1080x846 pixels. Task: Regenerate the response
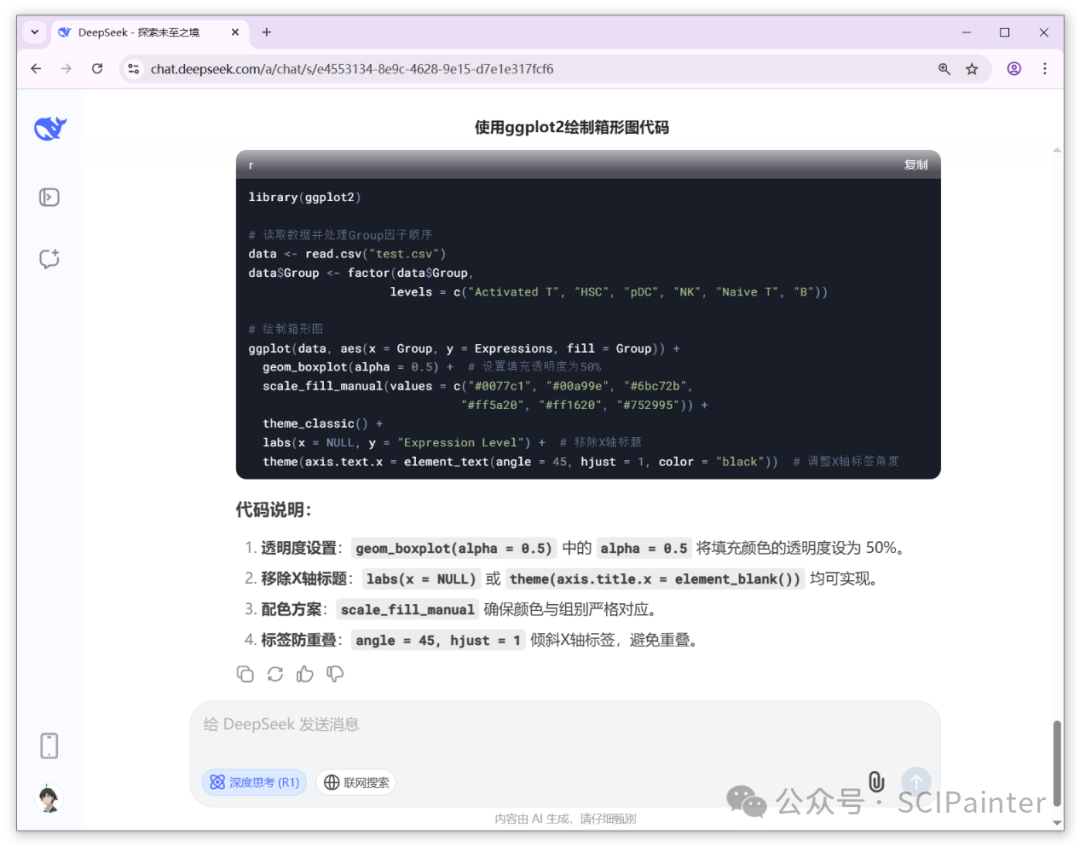276,674
